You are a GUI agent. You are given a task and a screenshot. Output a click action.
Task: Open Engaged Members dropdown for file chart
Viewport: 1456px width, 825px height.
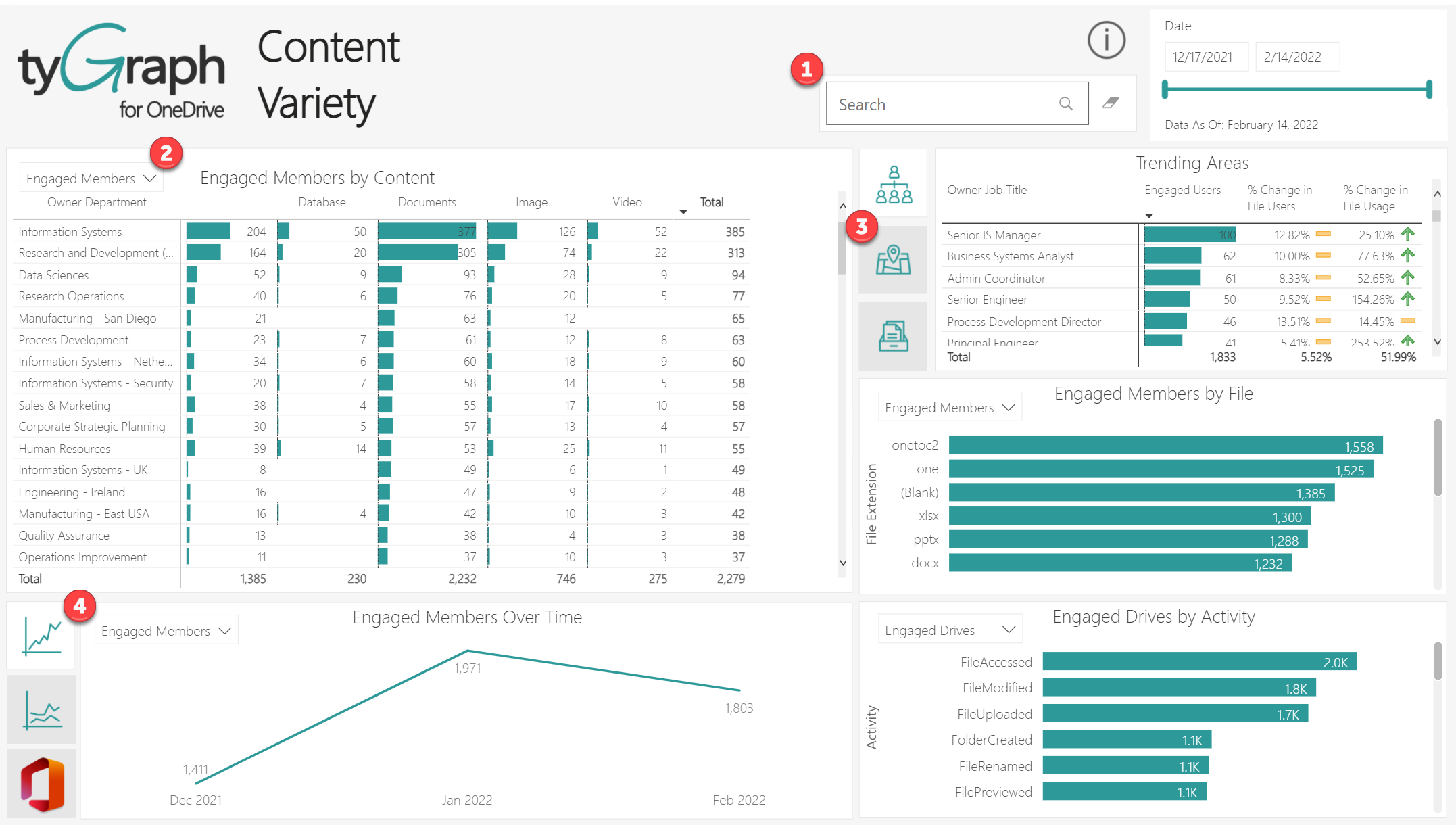click(x=949, y=408)
